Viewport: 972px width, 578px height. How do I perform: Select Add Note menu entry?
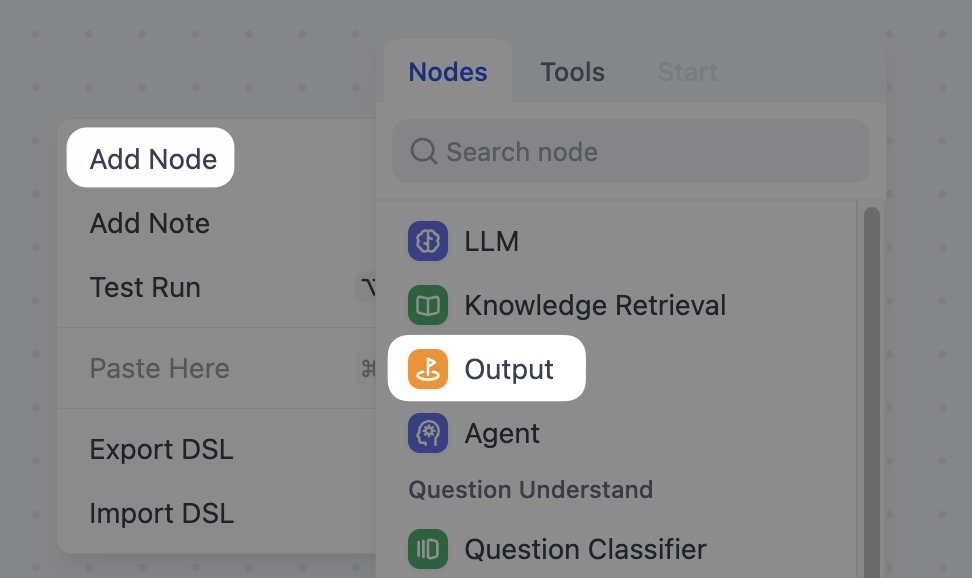click(150, 223)
